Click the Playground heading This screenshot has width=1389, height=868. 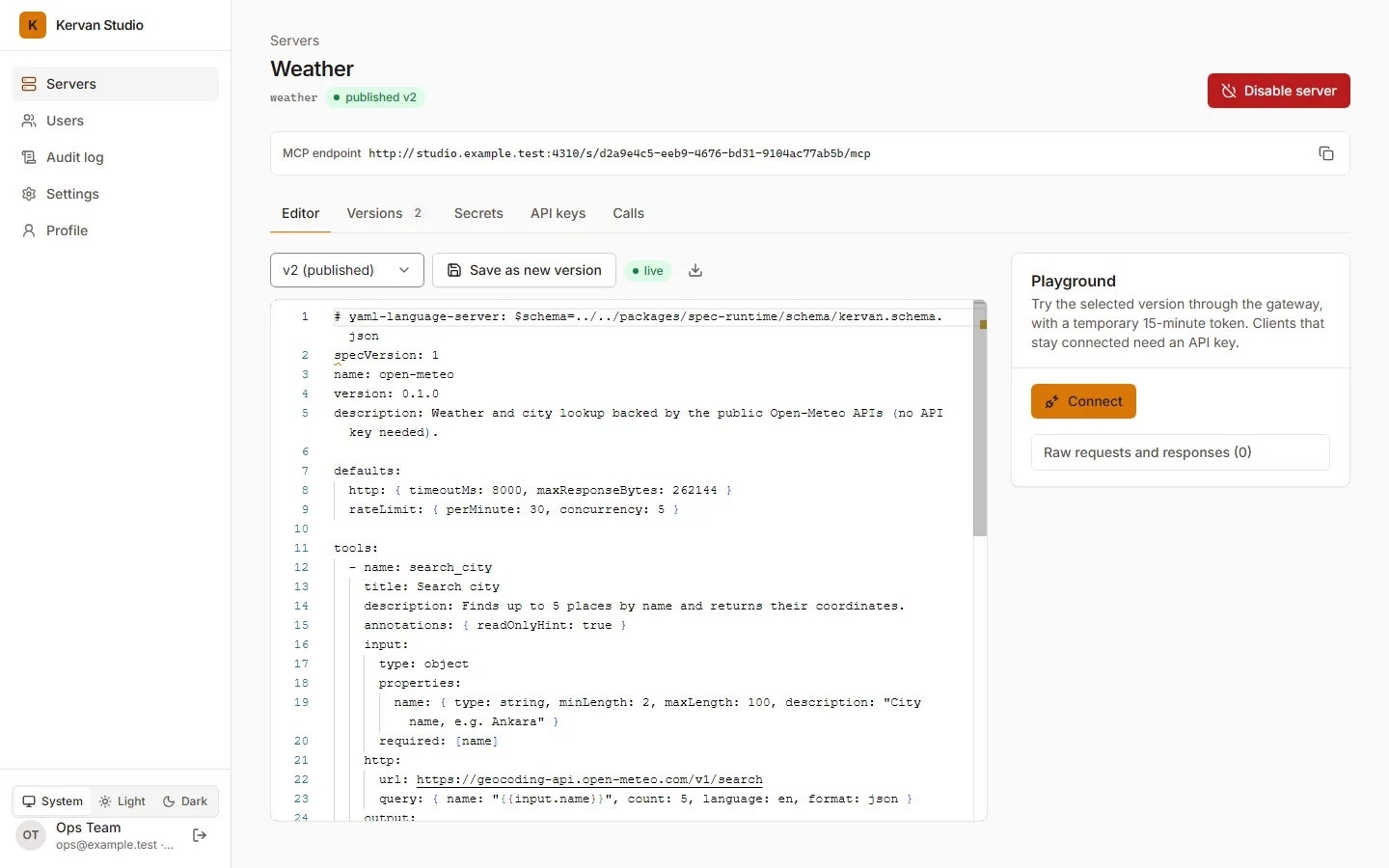[1073, 281]
